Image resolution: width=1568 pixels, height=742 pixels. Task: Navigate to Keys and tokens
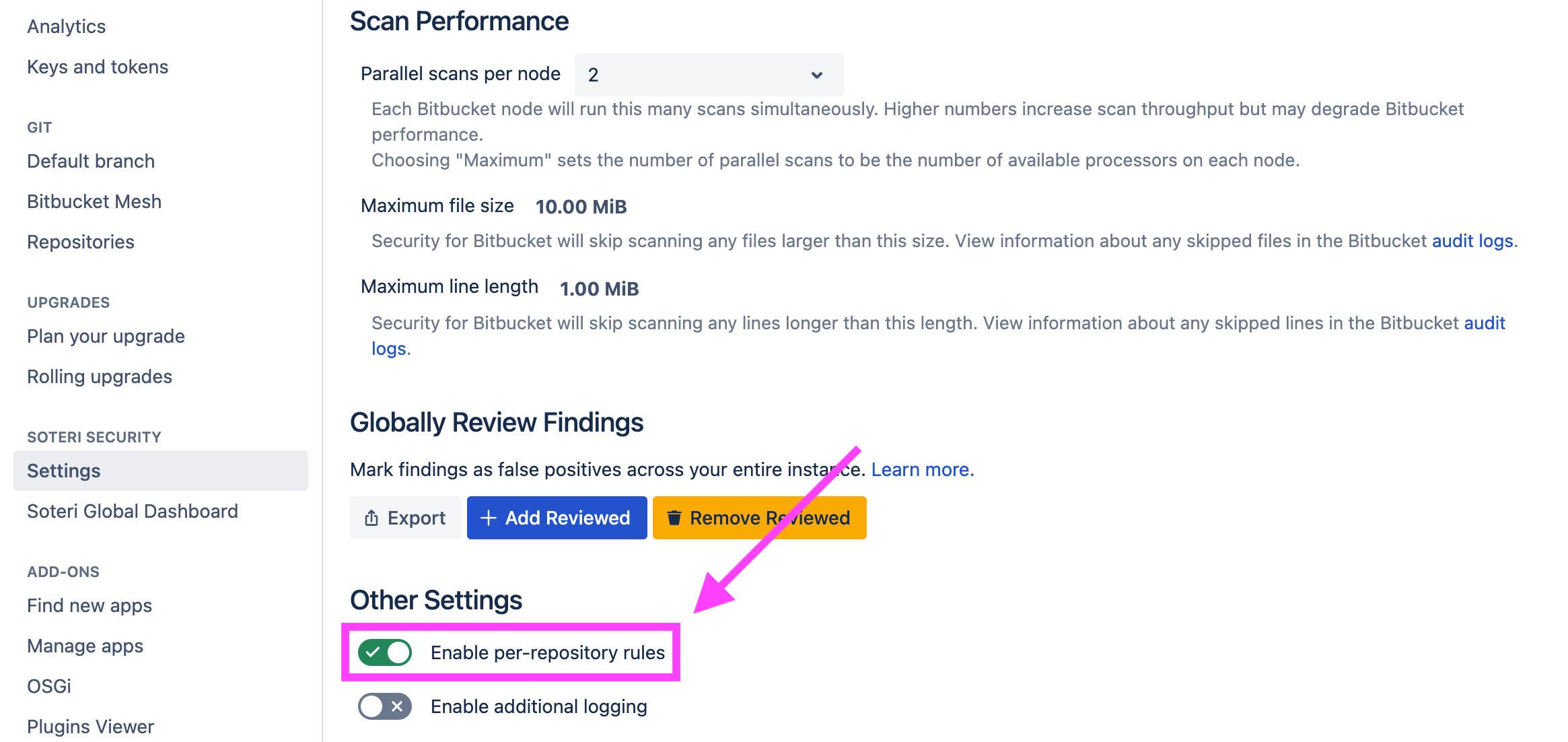[98, 66]
